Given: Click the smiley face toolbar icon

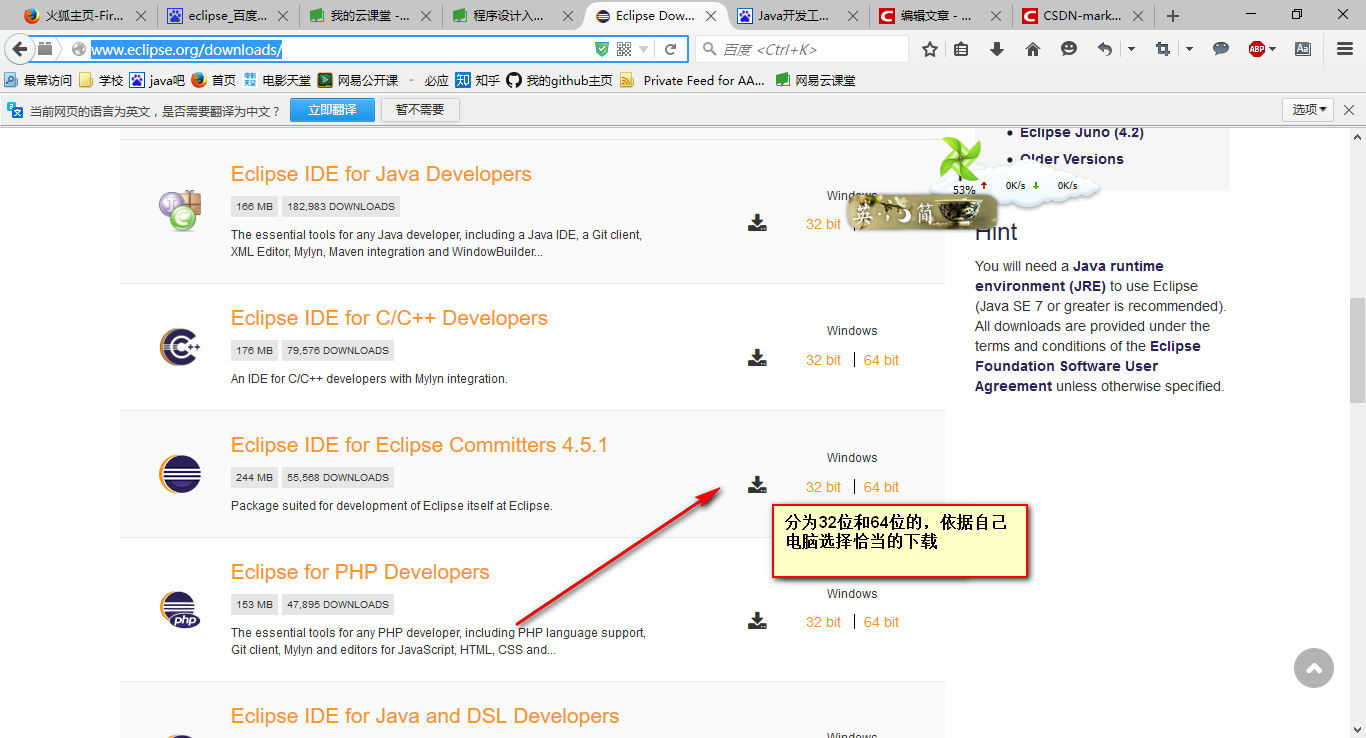Looking at the screenshot, I should (x=1069, y=49).
